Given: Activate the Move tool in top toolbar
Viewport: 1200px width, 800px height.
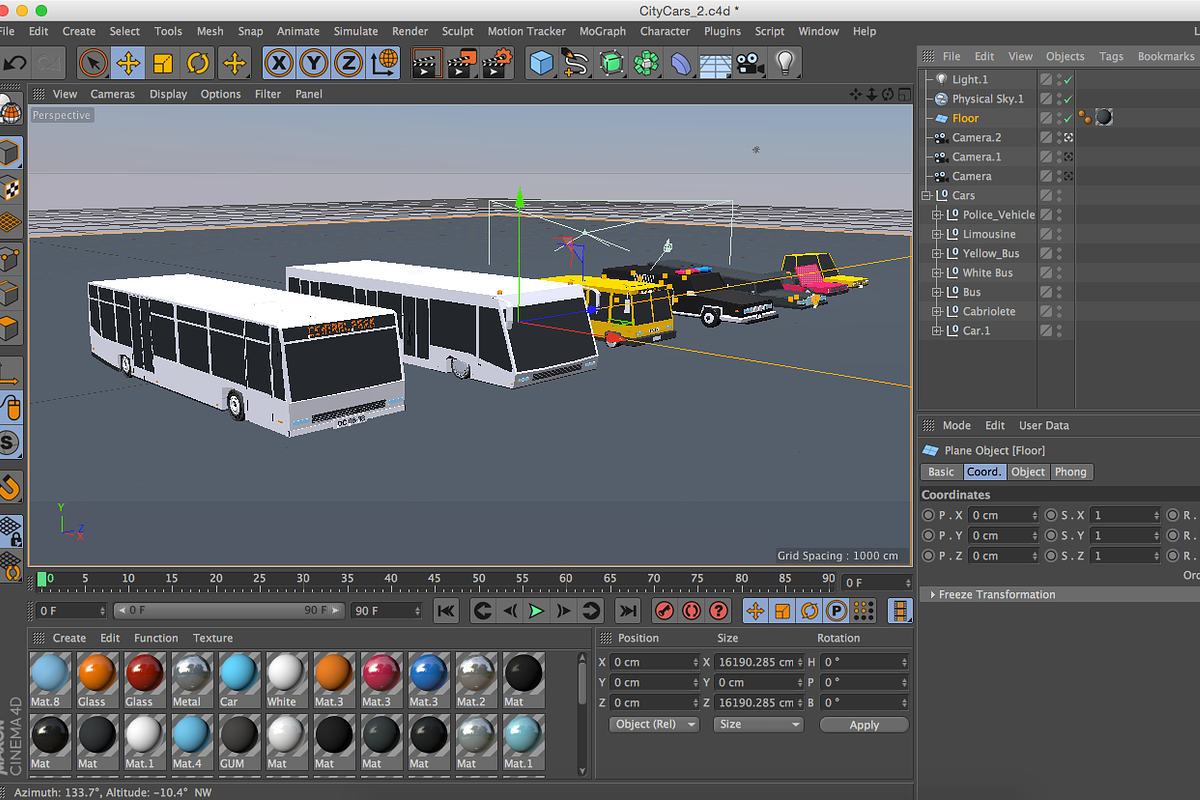Looking at the screenshot, I should 128,64.
